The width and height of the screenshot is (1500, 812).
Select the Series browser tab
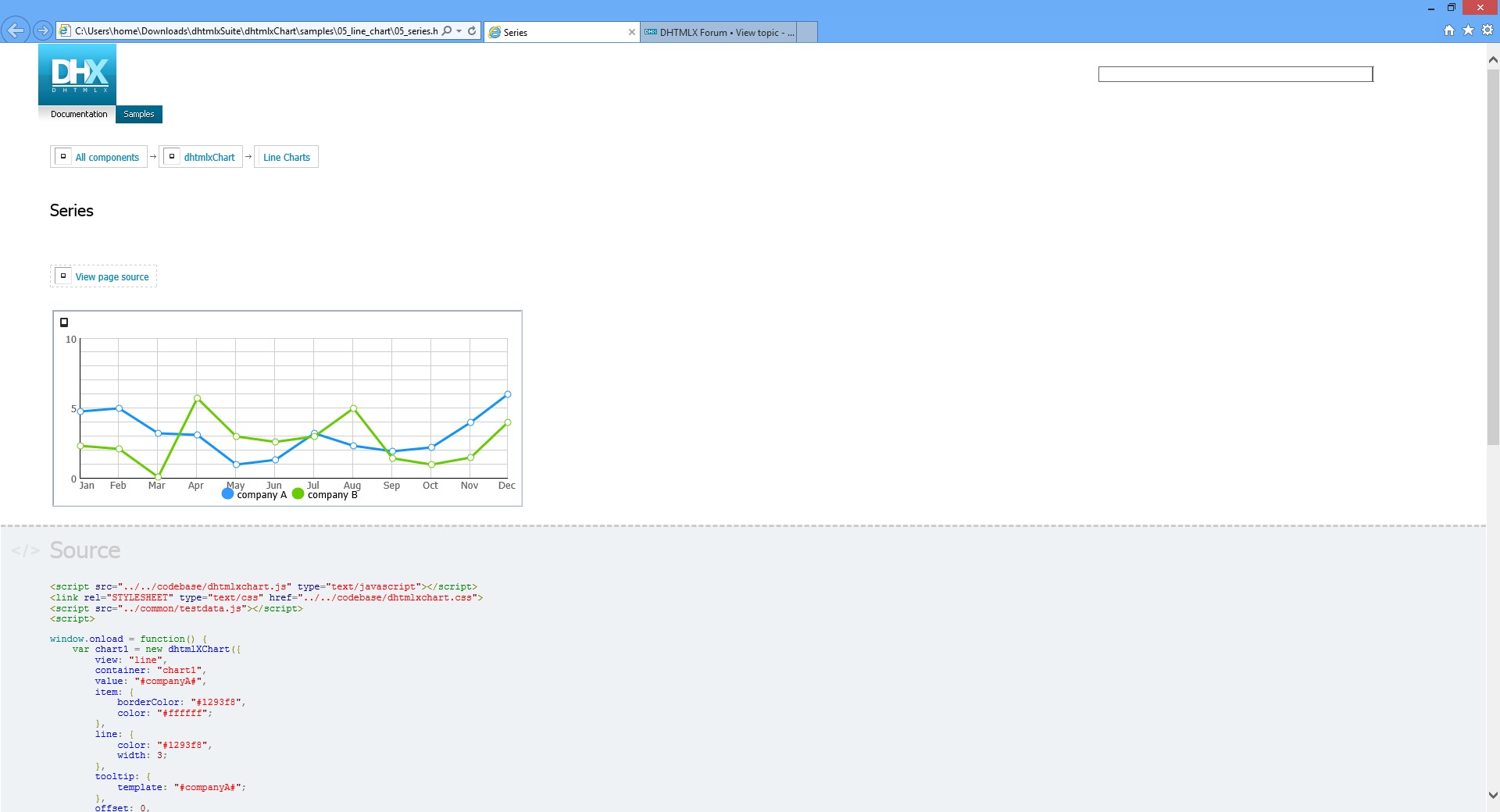pos(562,32)
